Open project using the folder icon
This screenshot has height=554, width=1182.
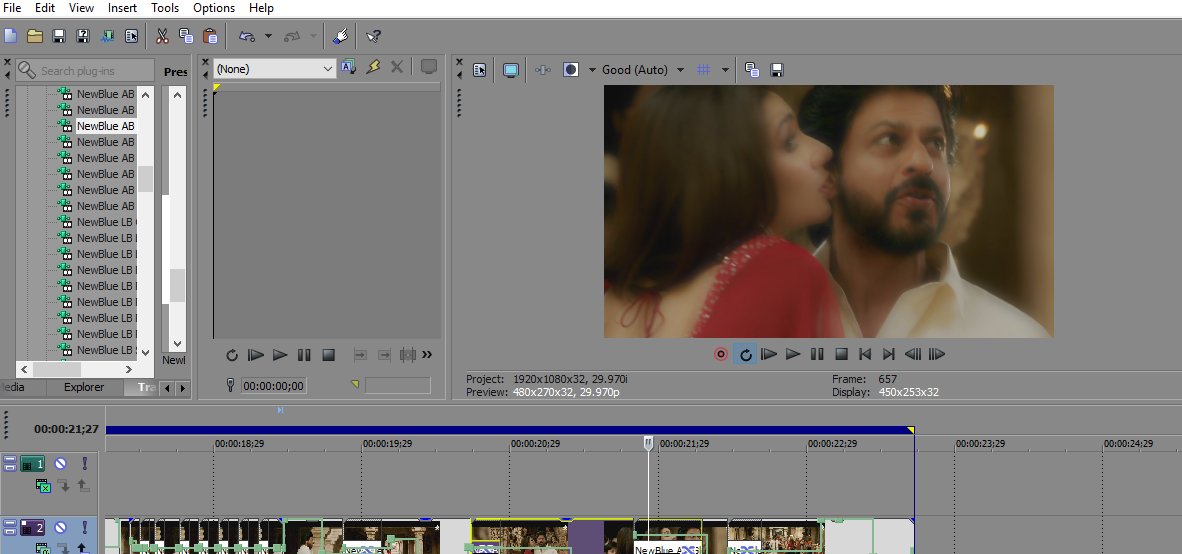point(35,35)
